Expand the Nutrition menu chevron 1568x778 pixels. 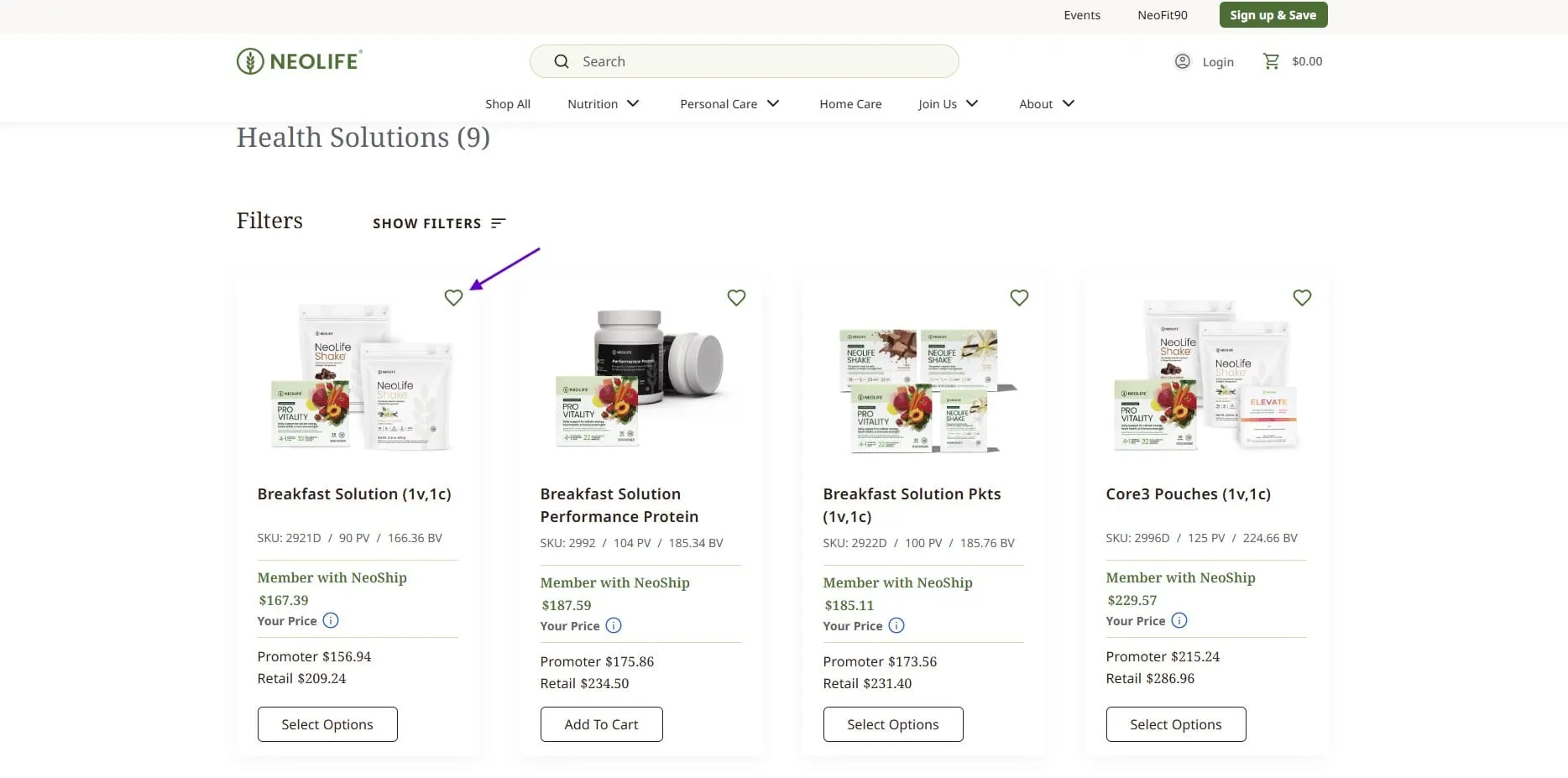coord(633,103)
